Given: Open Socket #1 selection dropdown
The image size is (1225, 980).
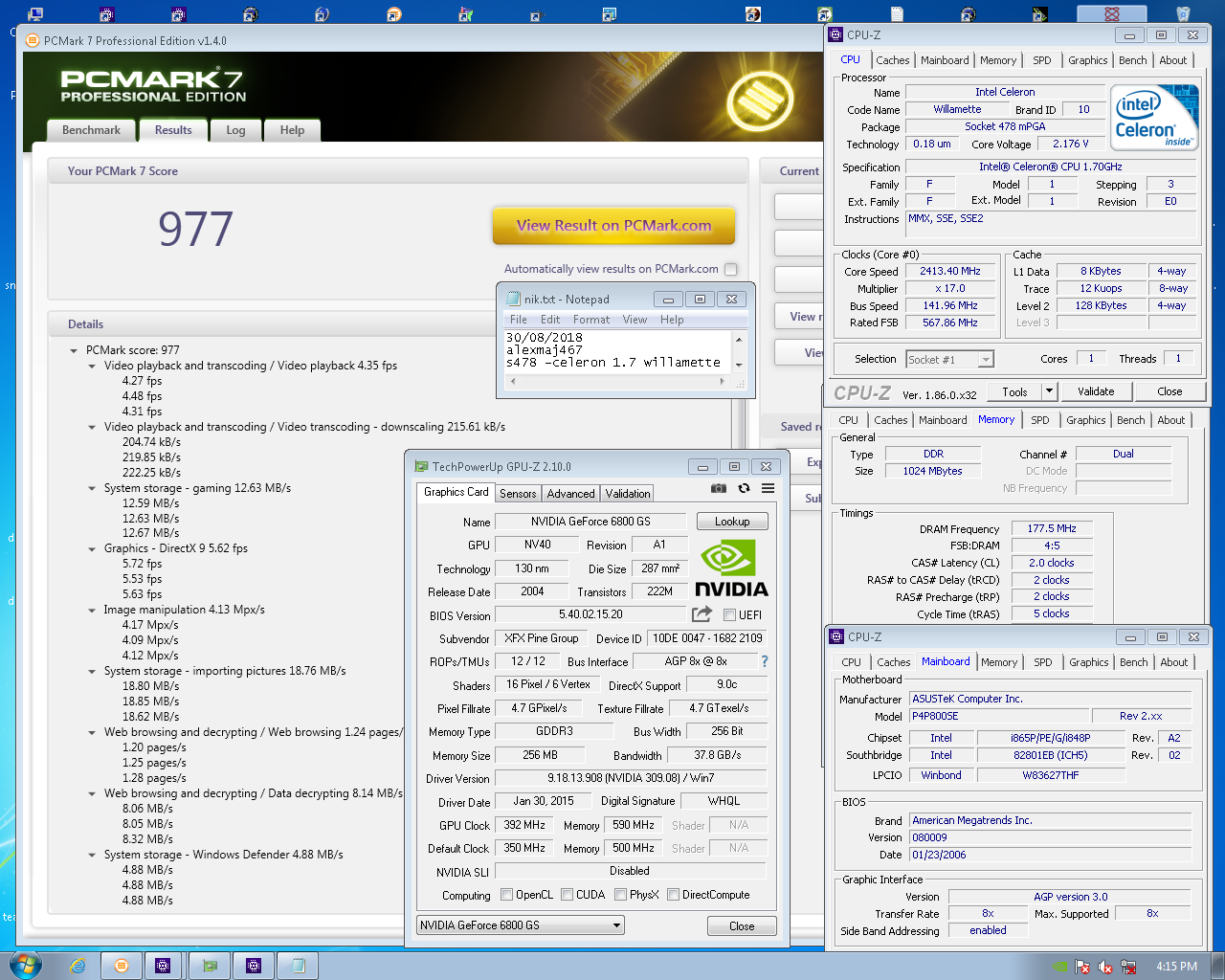Looking at the screenshot, I should [x=986, y=359].
